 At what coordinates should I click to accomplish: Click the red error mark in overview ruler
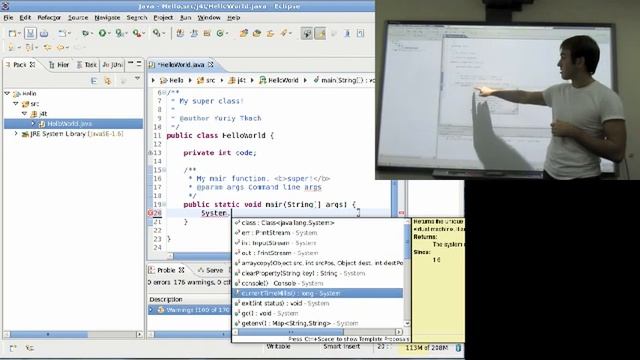point(401,213)
